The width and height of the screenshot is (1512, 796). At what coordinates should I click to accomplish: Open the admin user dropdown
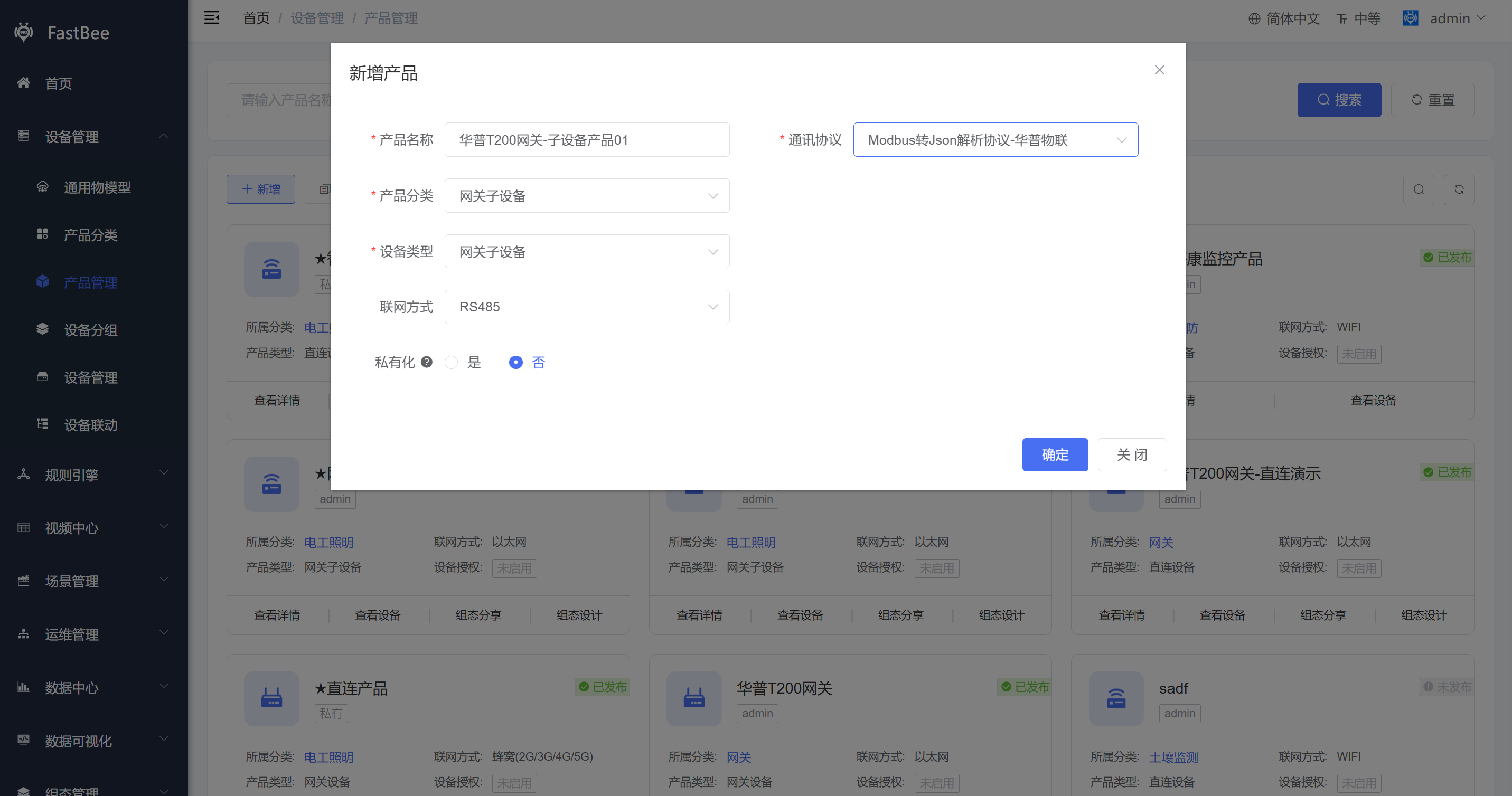tap(1458, 18)
